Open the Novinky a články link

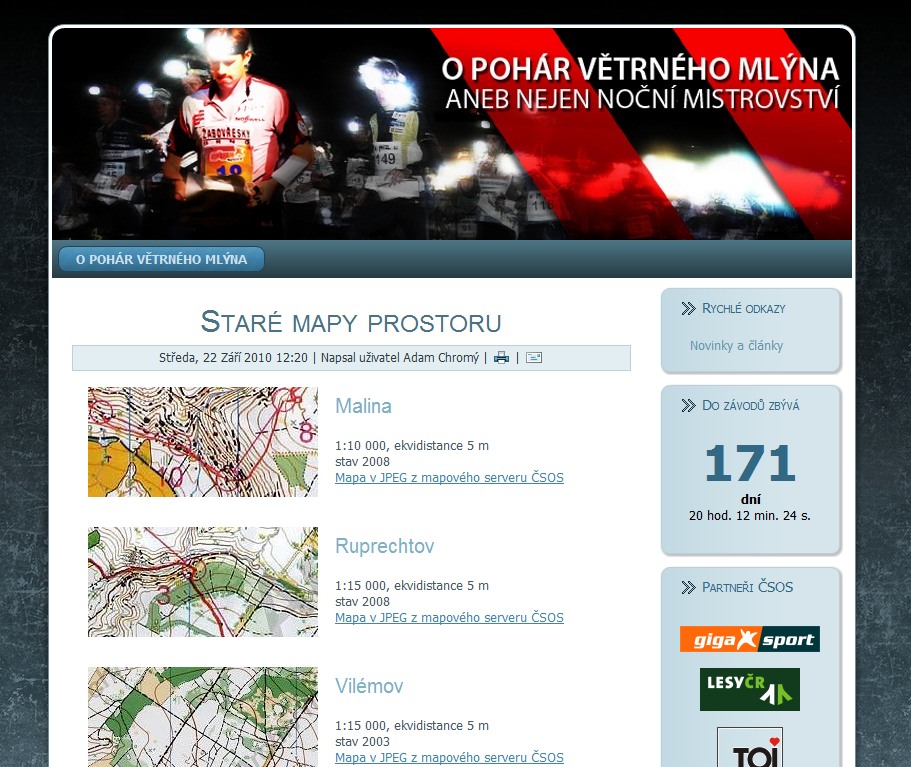[x=736, y=346]
